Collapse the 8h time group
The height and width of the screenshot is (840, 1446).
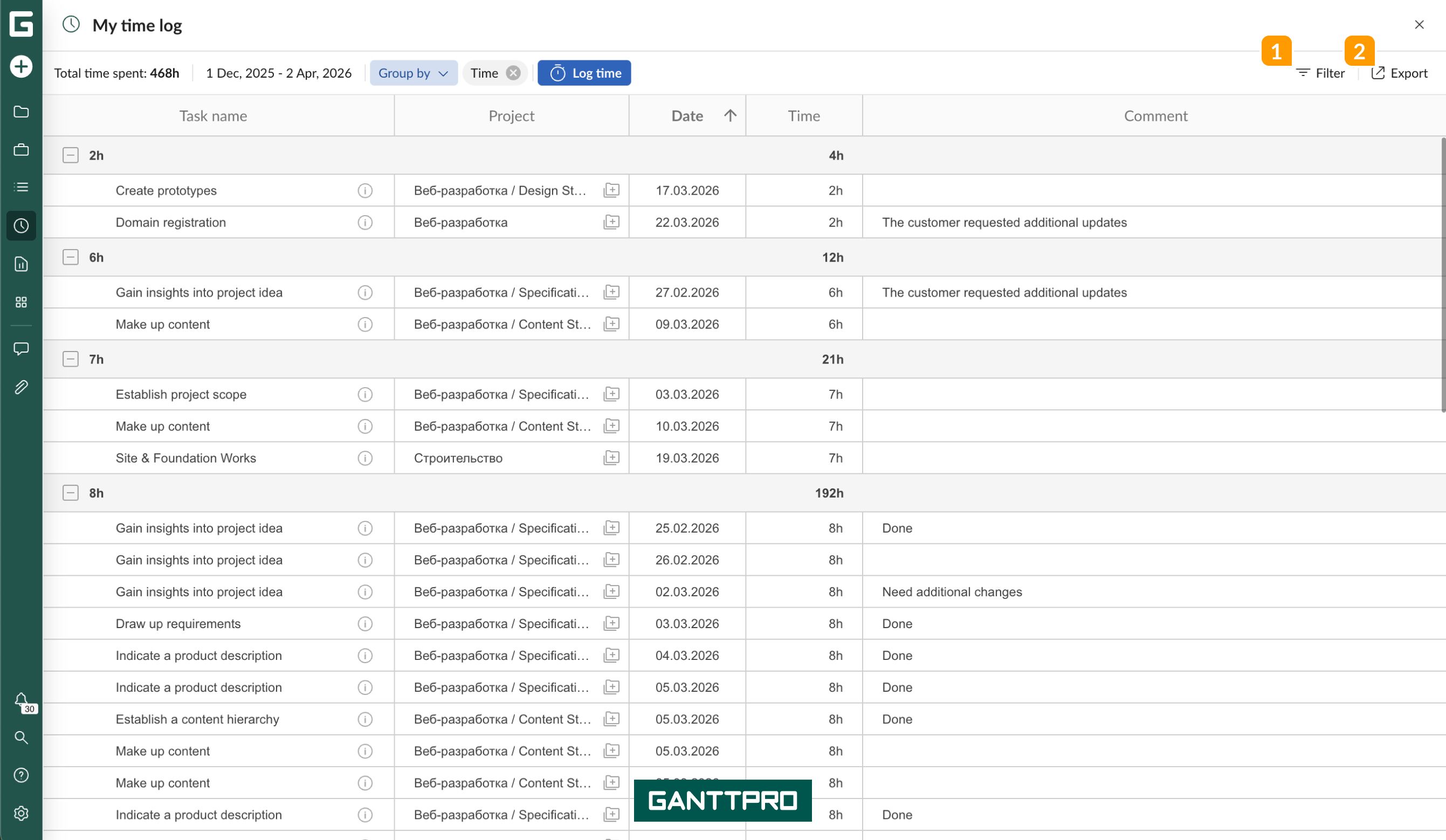pyautogui.click(x=71, y=493)
